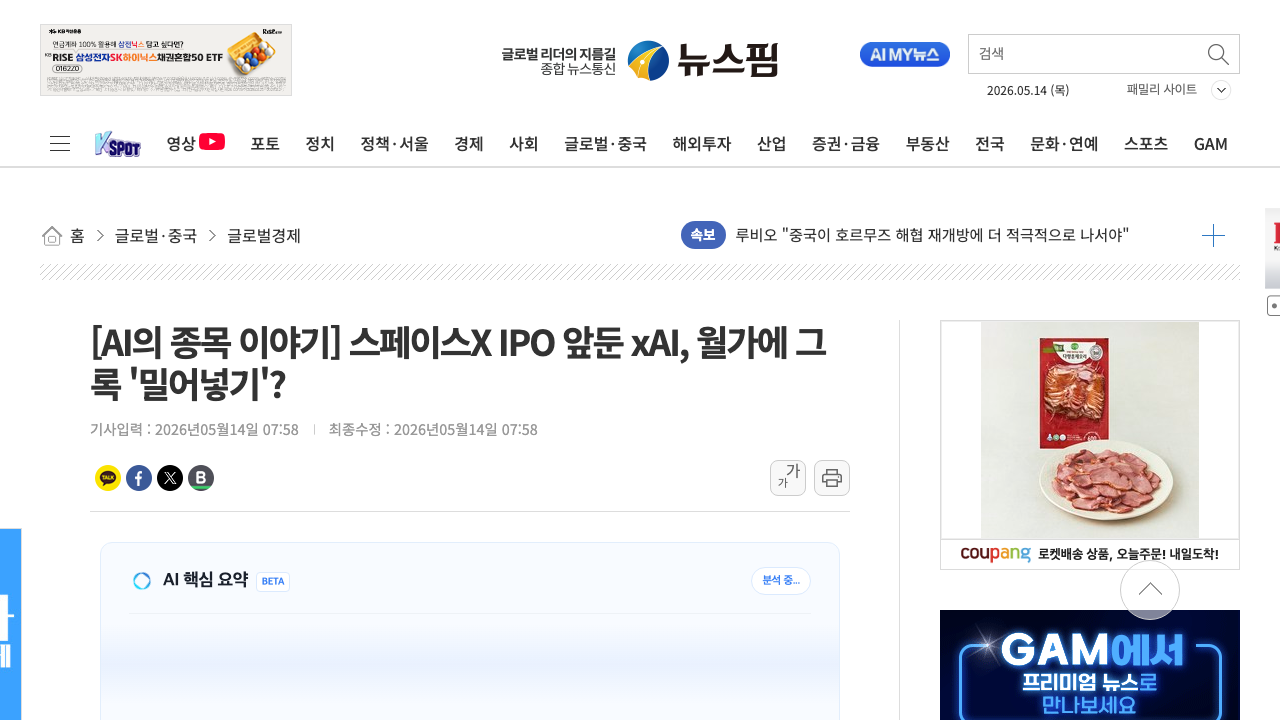
Task: Open the 증권·금융 menu
Action: point(846,144)
